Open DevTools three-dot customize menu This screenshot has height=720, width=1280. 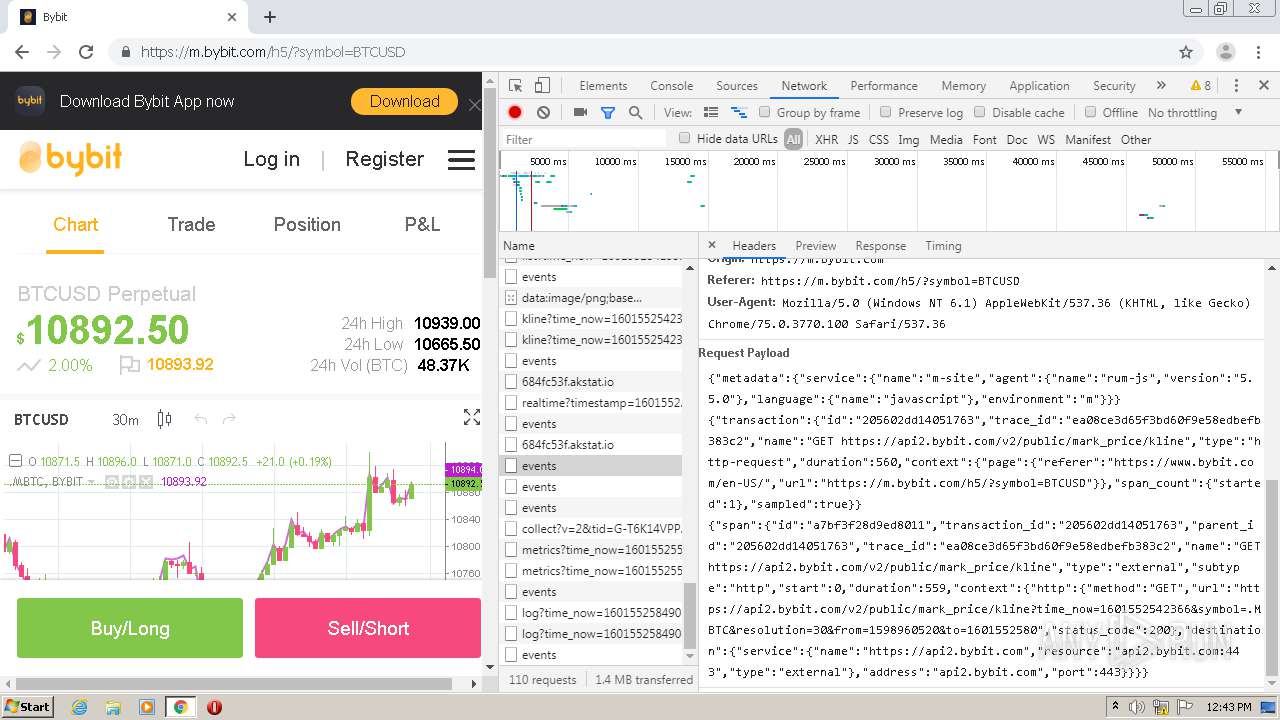[1236, 86]
